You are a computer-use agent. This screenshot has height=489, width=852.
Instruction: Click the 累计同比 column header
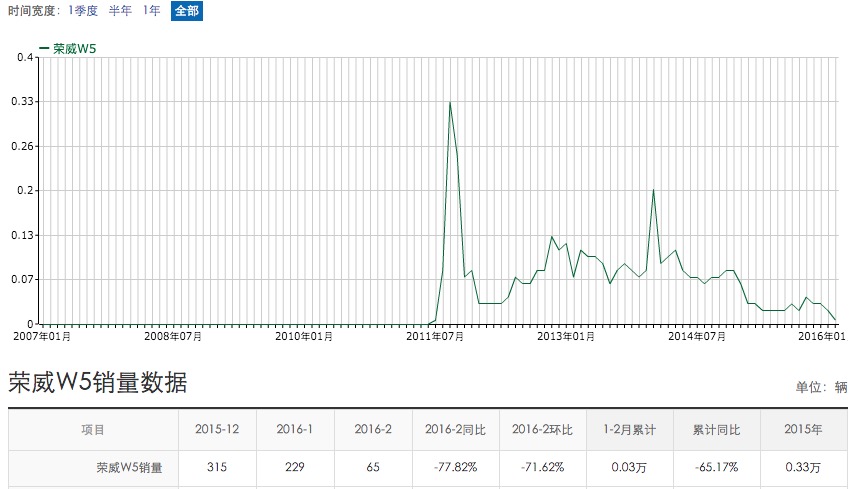(x=716, y=430)
